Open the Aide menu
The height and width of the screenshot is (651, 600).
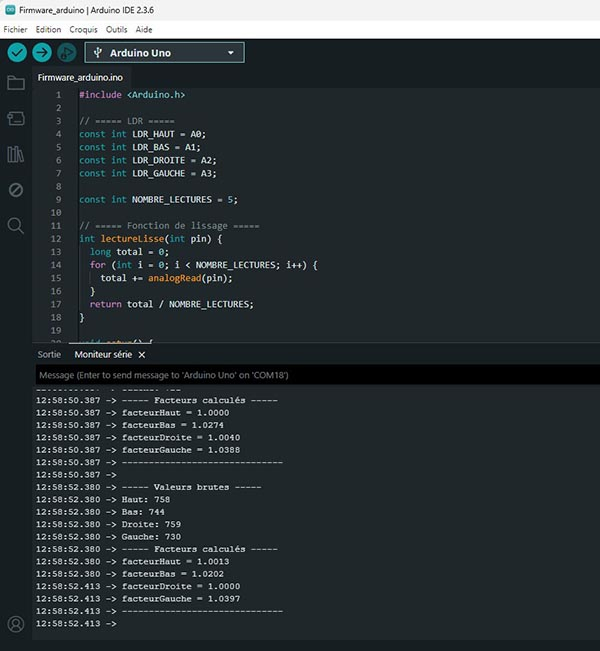tap(145, 30)
